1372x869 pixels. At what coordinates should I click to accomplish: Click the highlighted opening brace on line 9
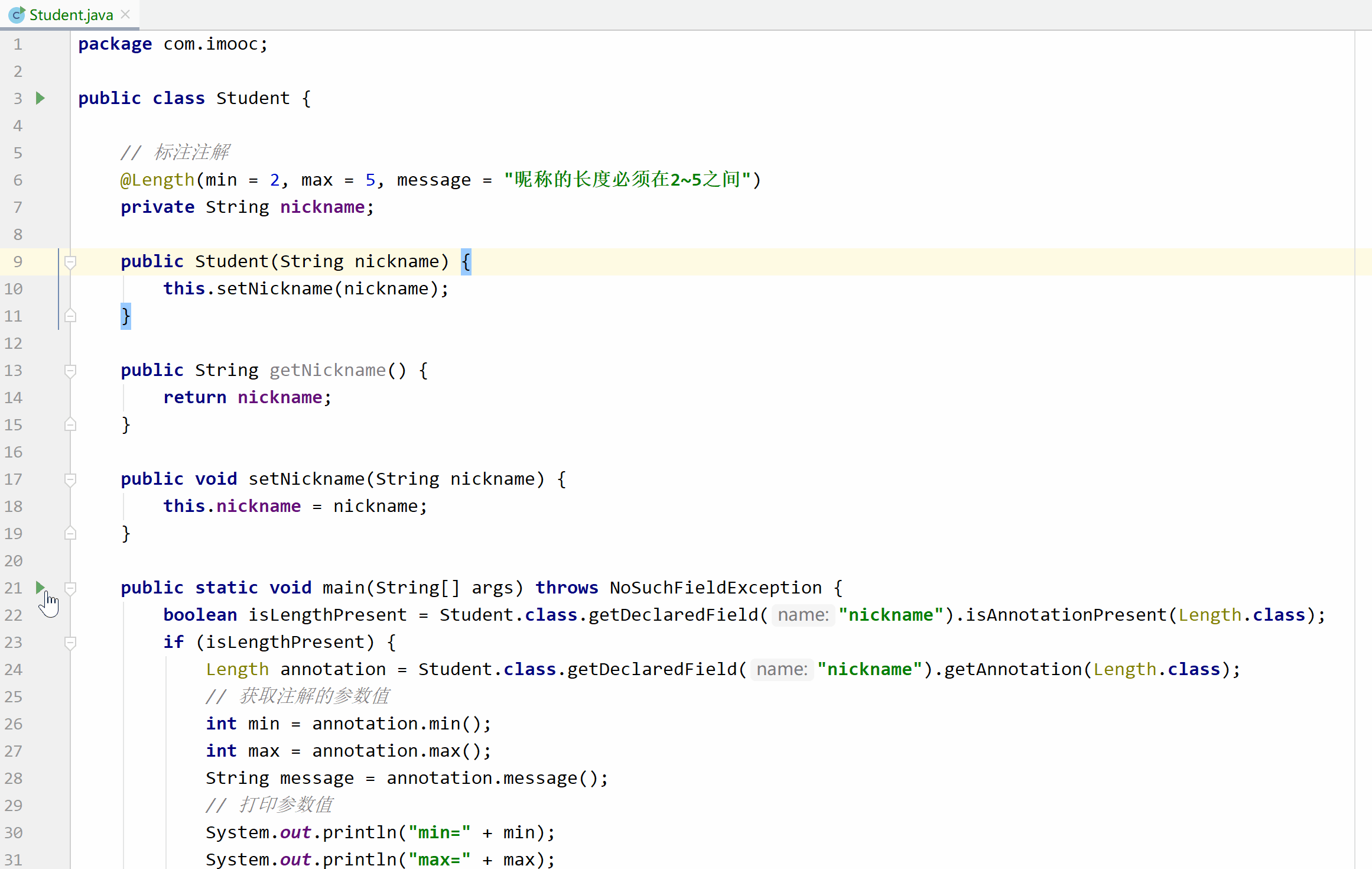tap(466, 261)
